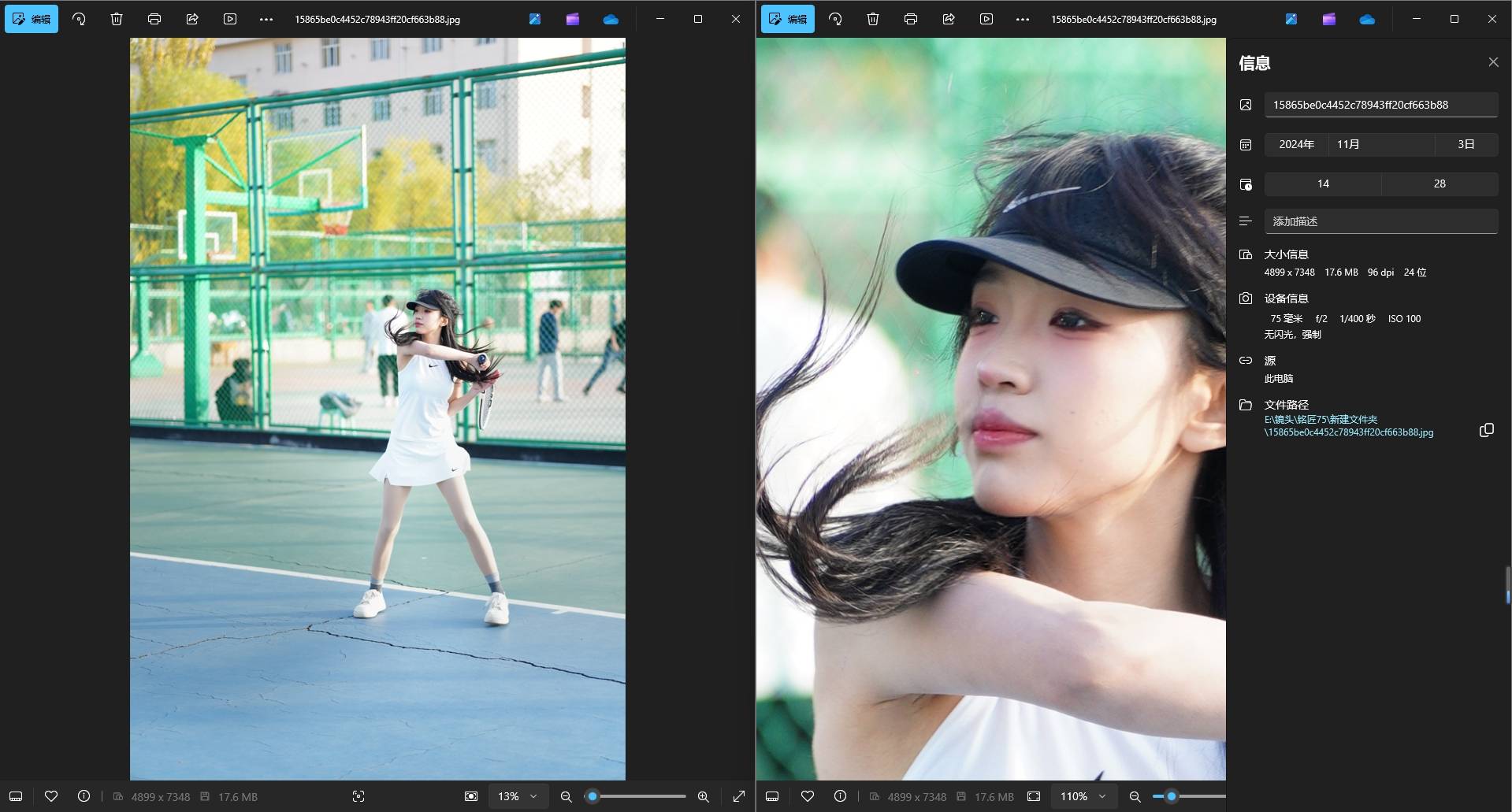Rotate the image in the 13% zoom window
The height and width of the screenshot is (812, 1512).
pos(79,19)
